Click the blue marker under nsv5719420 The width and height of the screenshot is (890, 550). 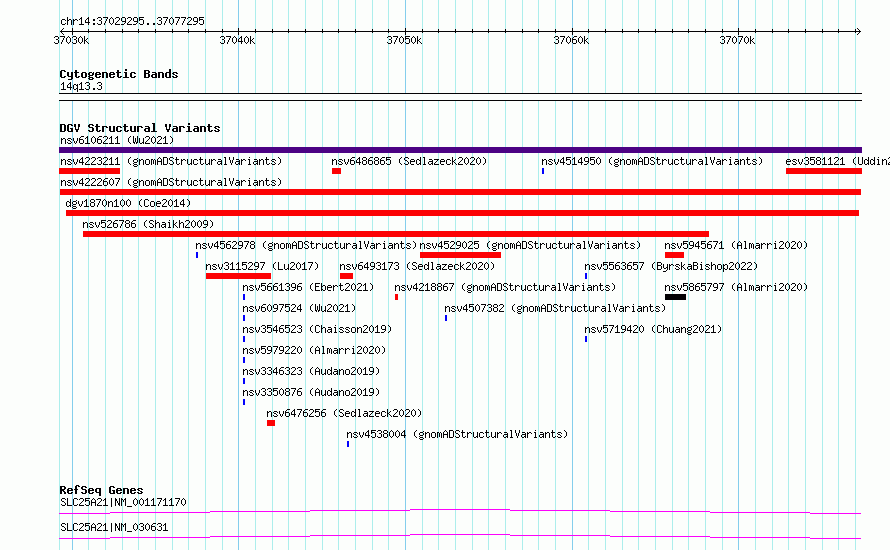(x=586, y=339)
